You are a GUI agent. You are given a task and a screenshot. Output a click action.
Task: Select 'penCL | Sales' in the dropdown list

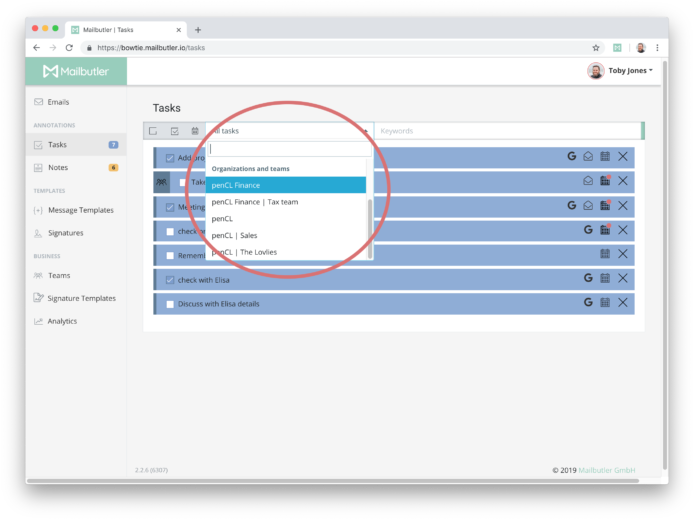[x=234, y=235]
